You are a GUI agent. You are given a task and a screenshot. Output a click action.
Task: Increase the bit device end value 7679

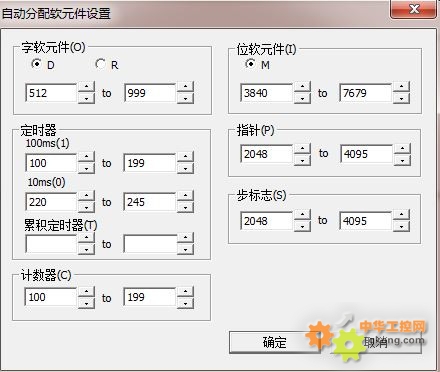point(401,87)
